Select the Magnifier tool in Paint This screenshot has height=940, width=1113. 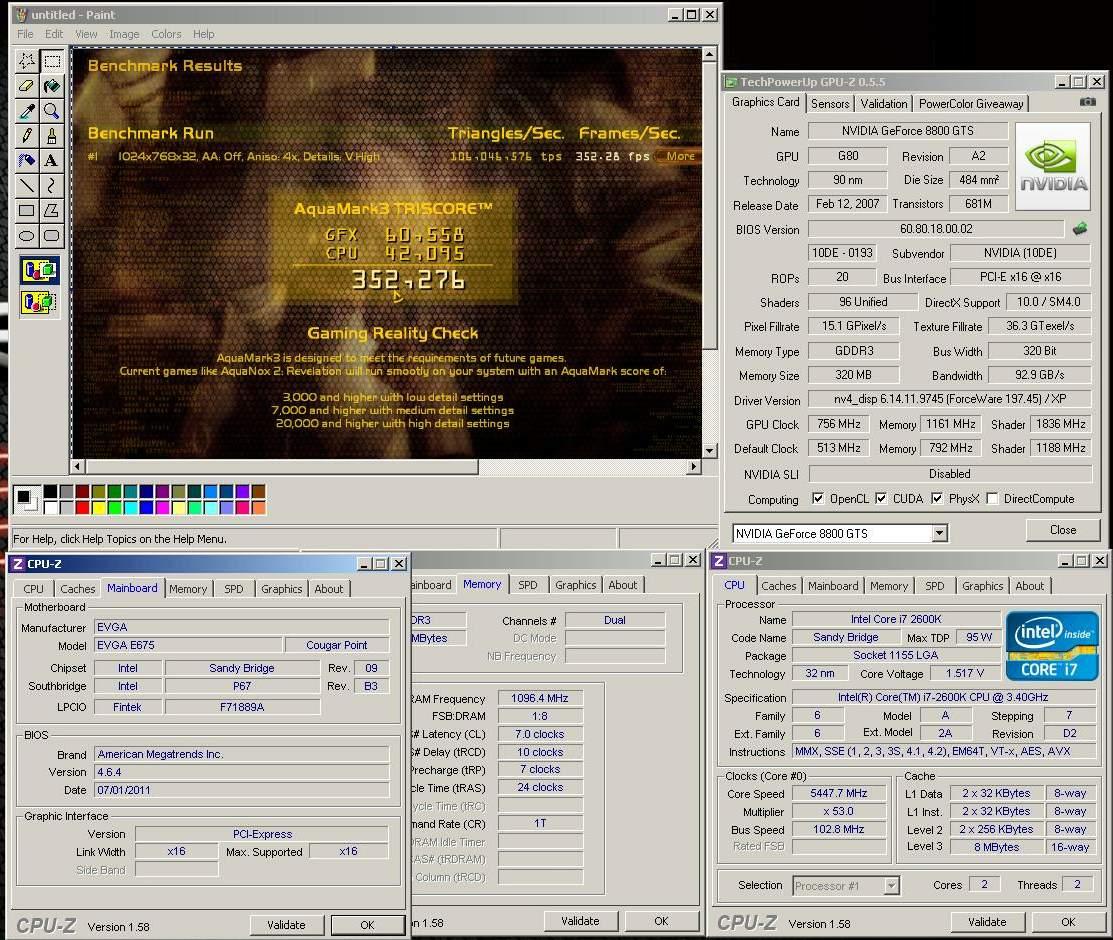(x=52, y=111)
